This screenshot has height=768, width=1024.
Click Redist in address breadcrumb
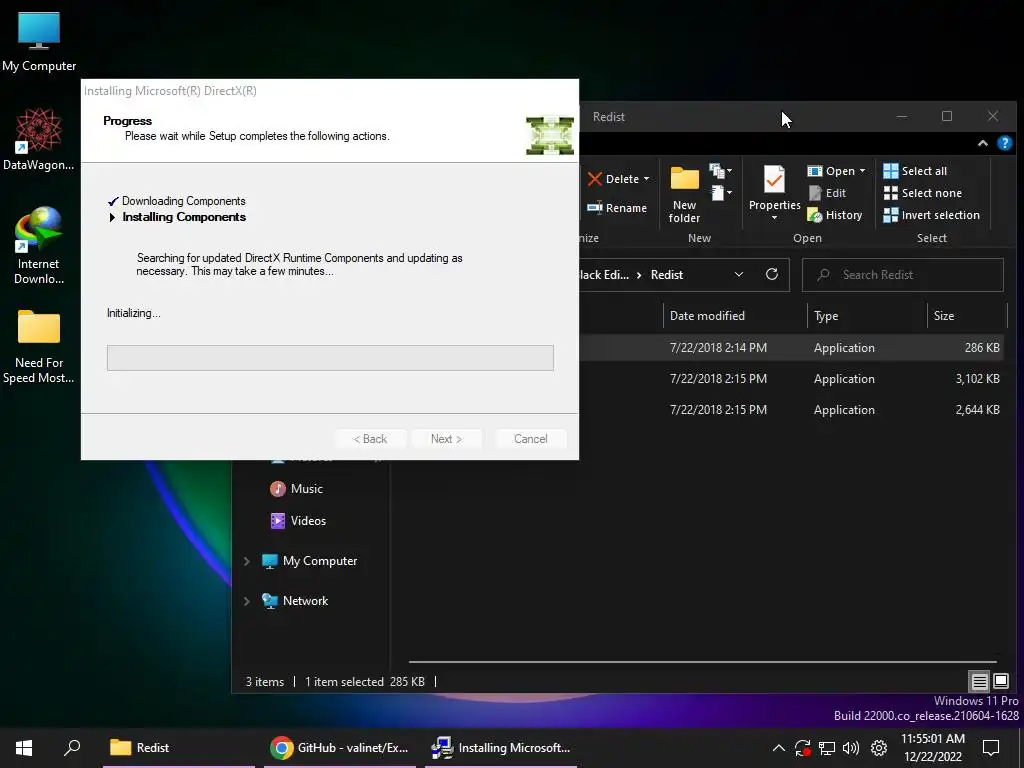coord(667,275)
